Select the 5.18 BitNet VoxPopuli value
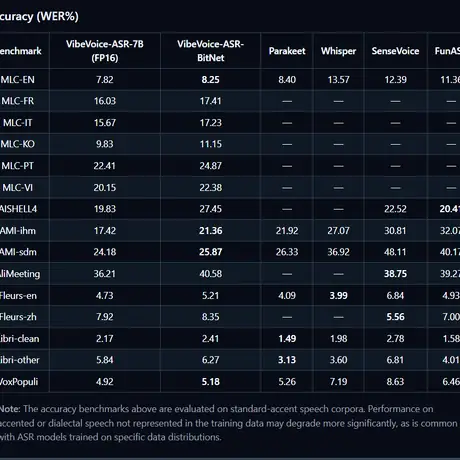This screenshot has height=460, width=460. click(210, 382)
